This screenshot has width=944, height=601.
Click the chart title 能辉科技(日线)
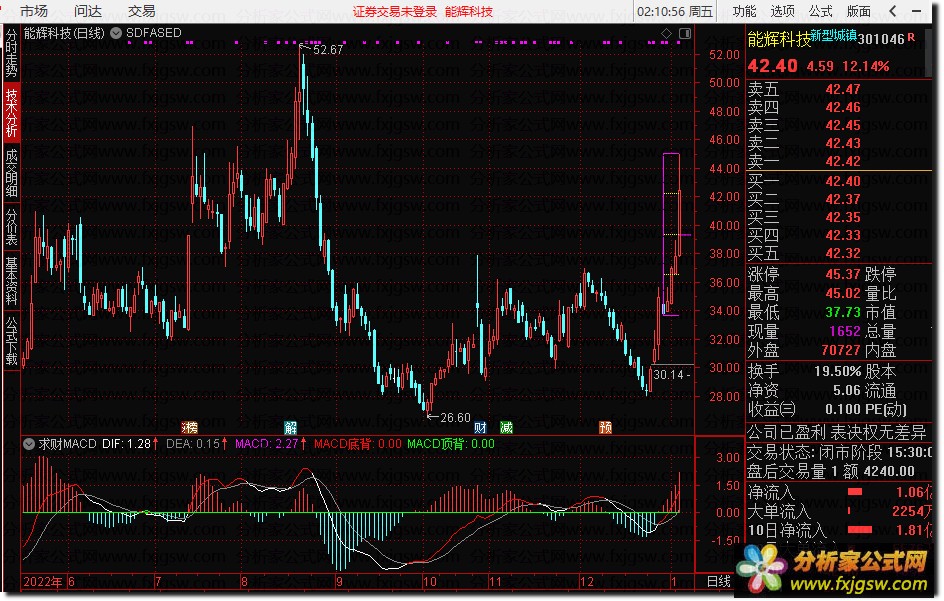click(x=64, y=33)
